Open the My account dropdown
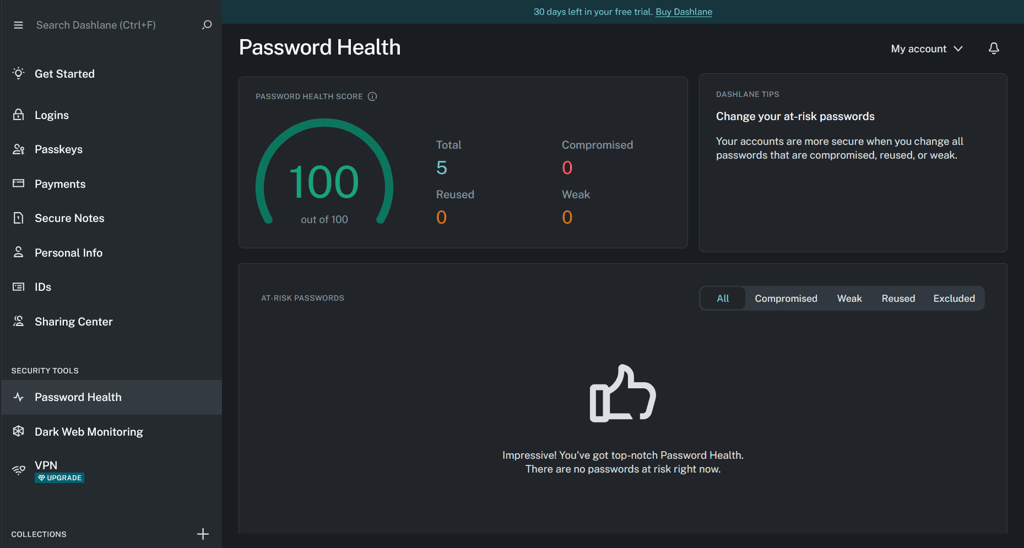 tap(927, 48)
